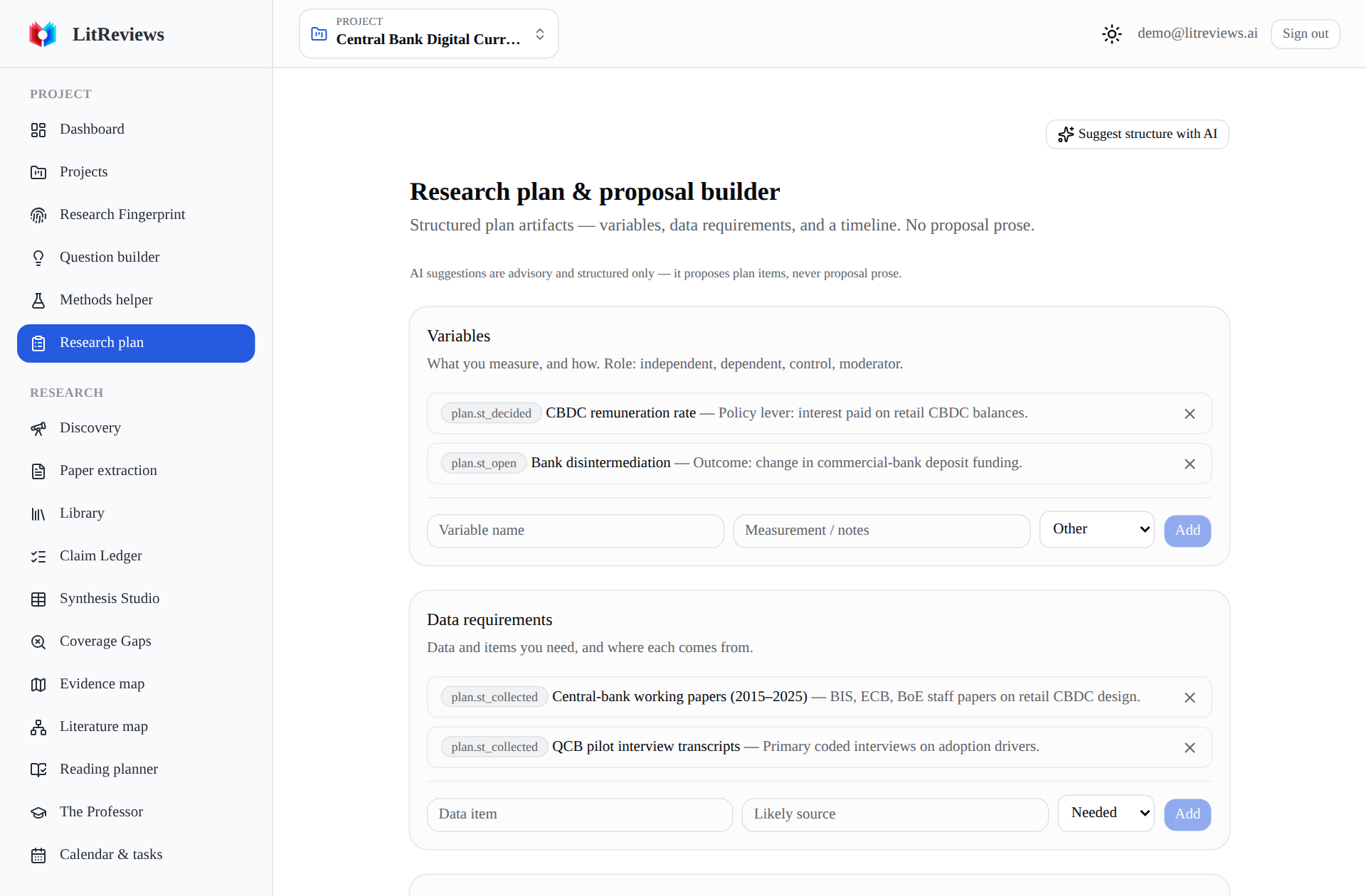
Task: Click the Dashboard grid icon
Action: (38, 129)
